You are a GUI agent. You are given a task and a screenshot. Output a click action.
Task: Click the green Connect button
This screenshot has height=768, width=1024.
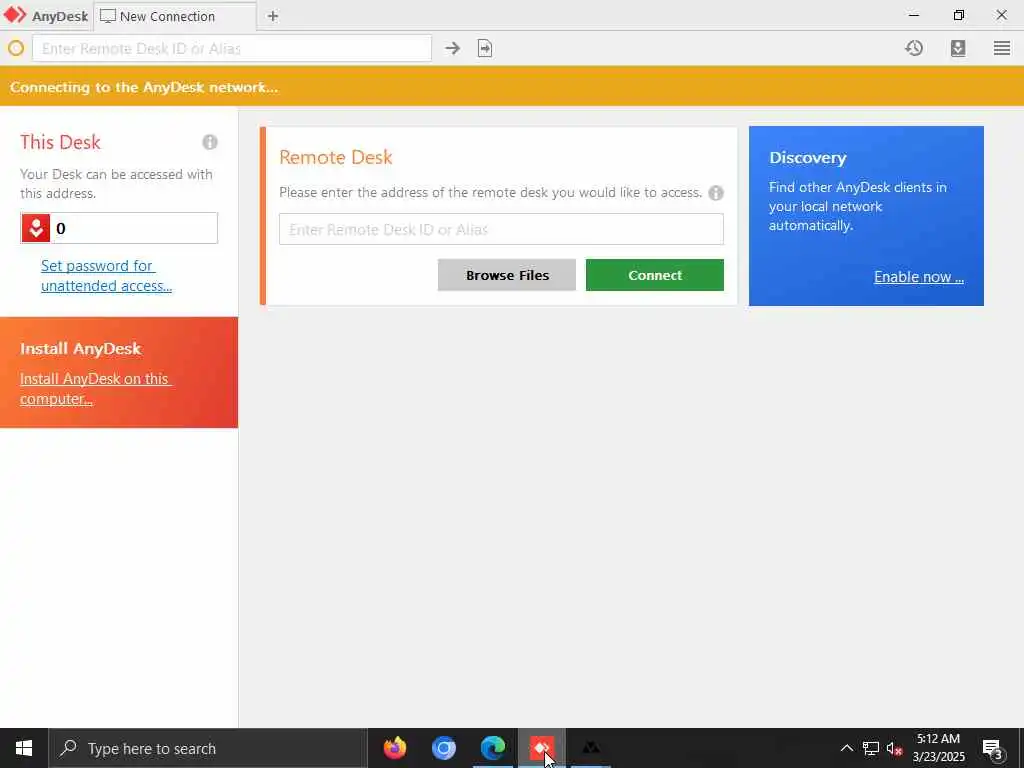[x=654, y=275]
